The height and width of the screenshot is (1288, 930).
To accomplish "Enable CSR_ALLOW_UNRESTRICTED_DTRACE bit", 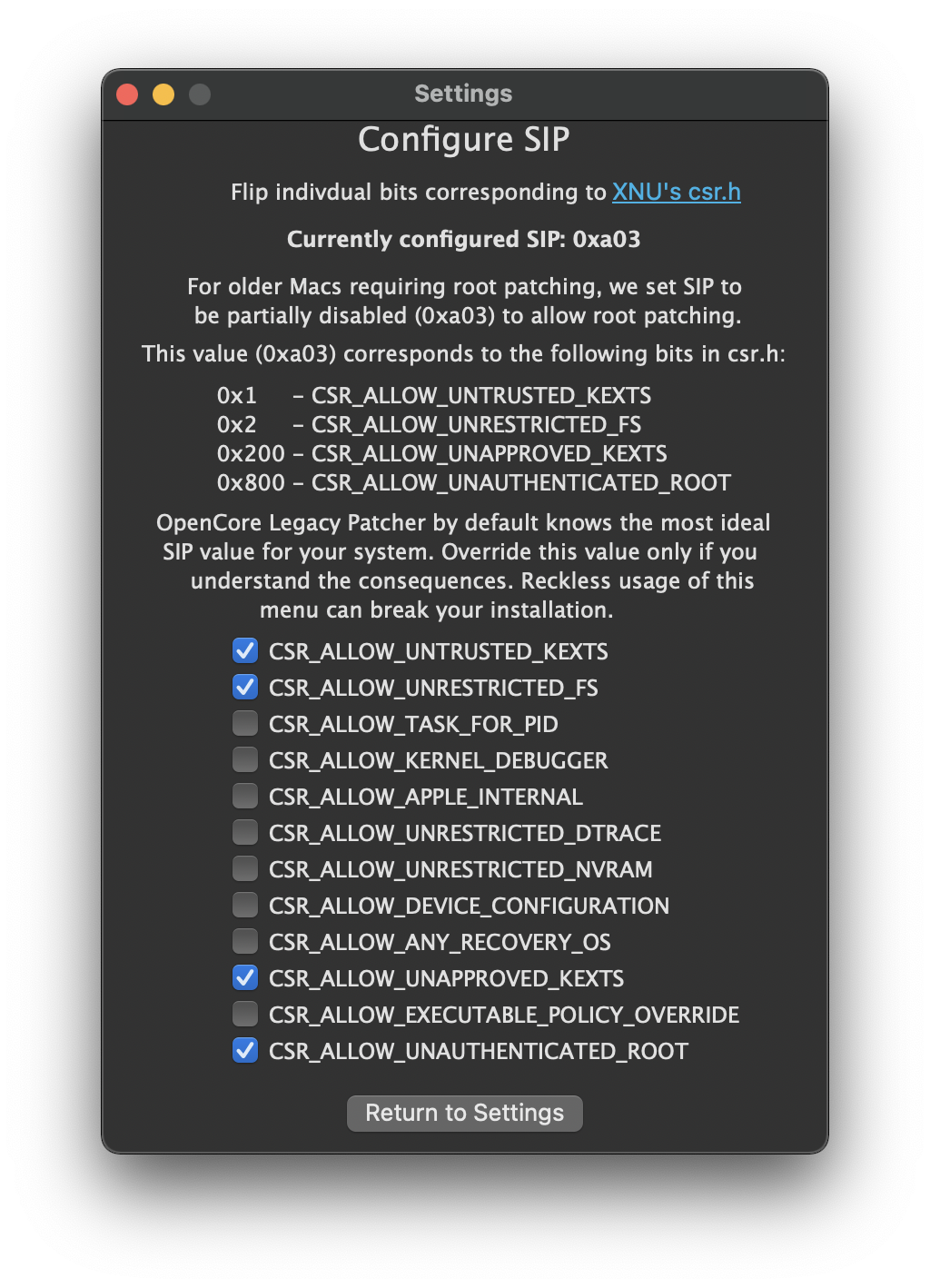I will tap(245, 833).
